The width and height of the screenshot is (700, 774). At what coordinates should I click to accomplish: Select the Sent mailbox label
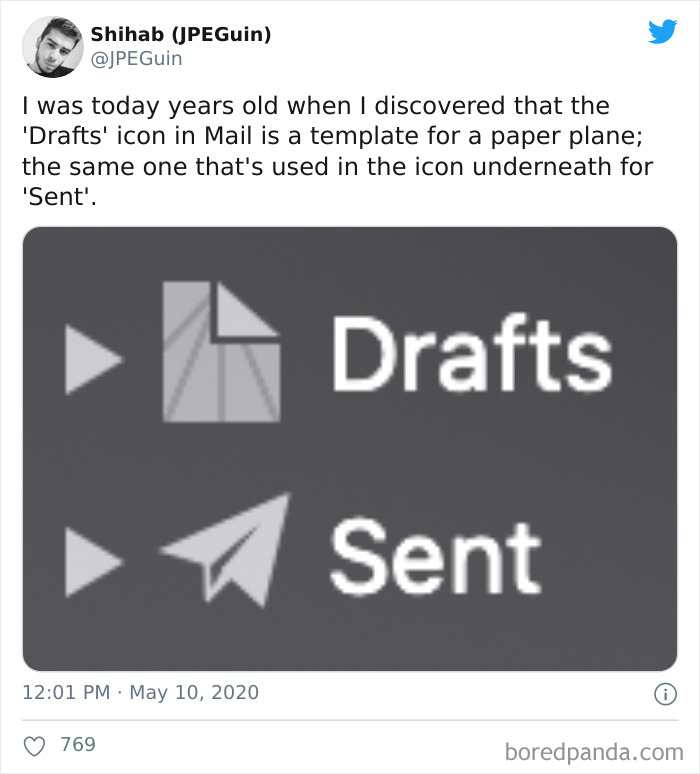[435, 557]
